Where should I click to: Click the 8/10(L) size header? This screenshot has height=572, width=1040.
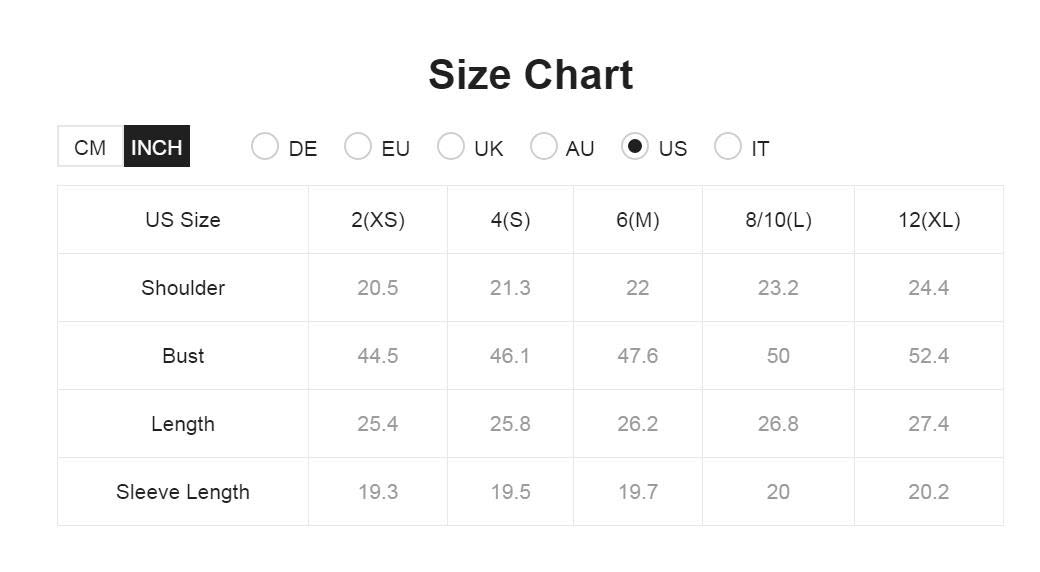pyautogui.click(x=779, y=220)
